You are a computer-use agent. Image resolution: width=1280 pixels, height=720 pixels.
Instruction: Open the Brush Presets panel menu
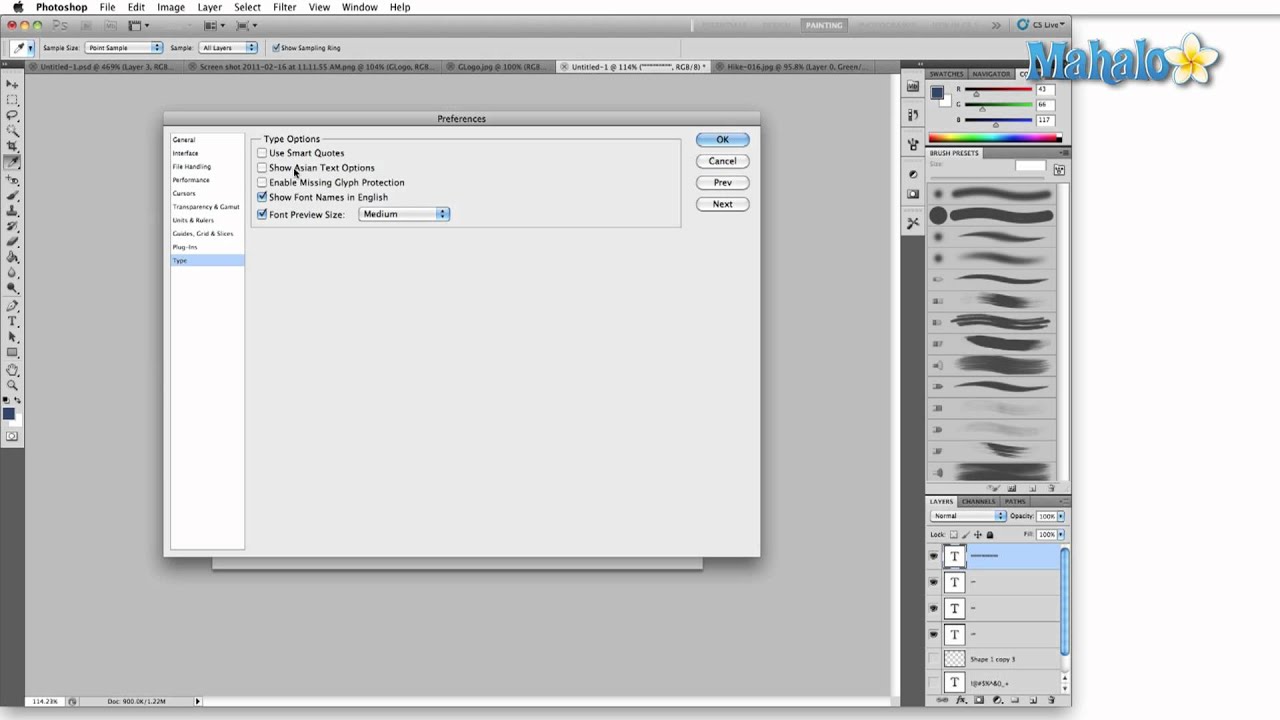point(1064,153)
